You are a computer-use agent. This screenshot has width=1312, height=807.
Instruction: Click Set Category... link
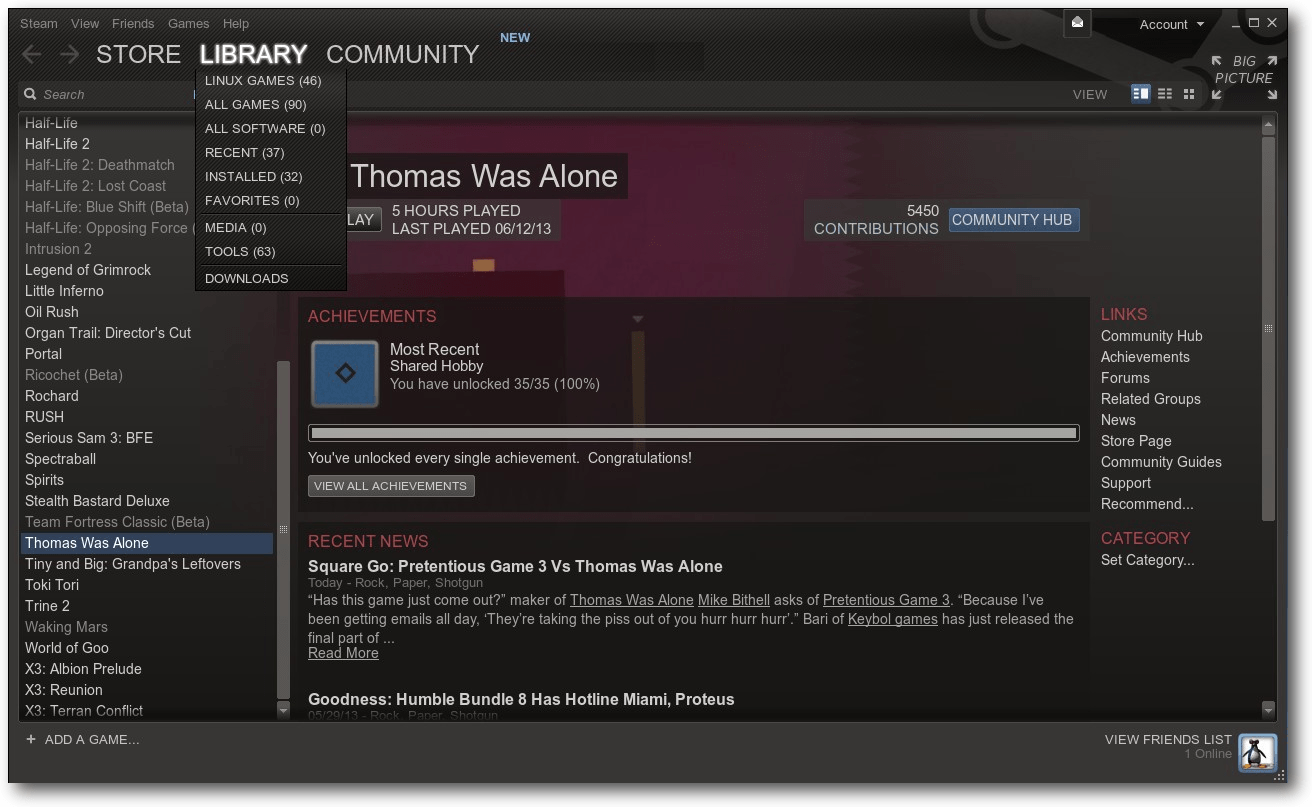click(1147, 560)
